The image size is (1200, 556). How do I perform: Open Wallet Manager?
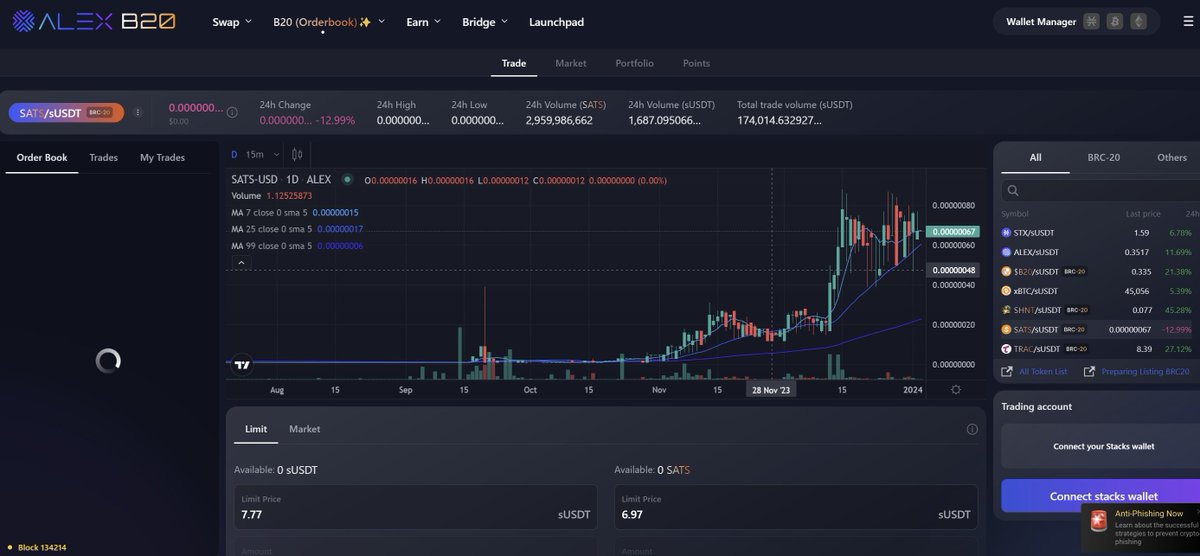click(1041, 22)
